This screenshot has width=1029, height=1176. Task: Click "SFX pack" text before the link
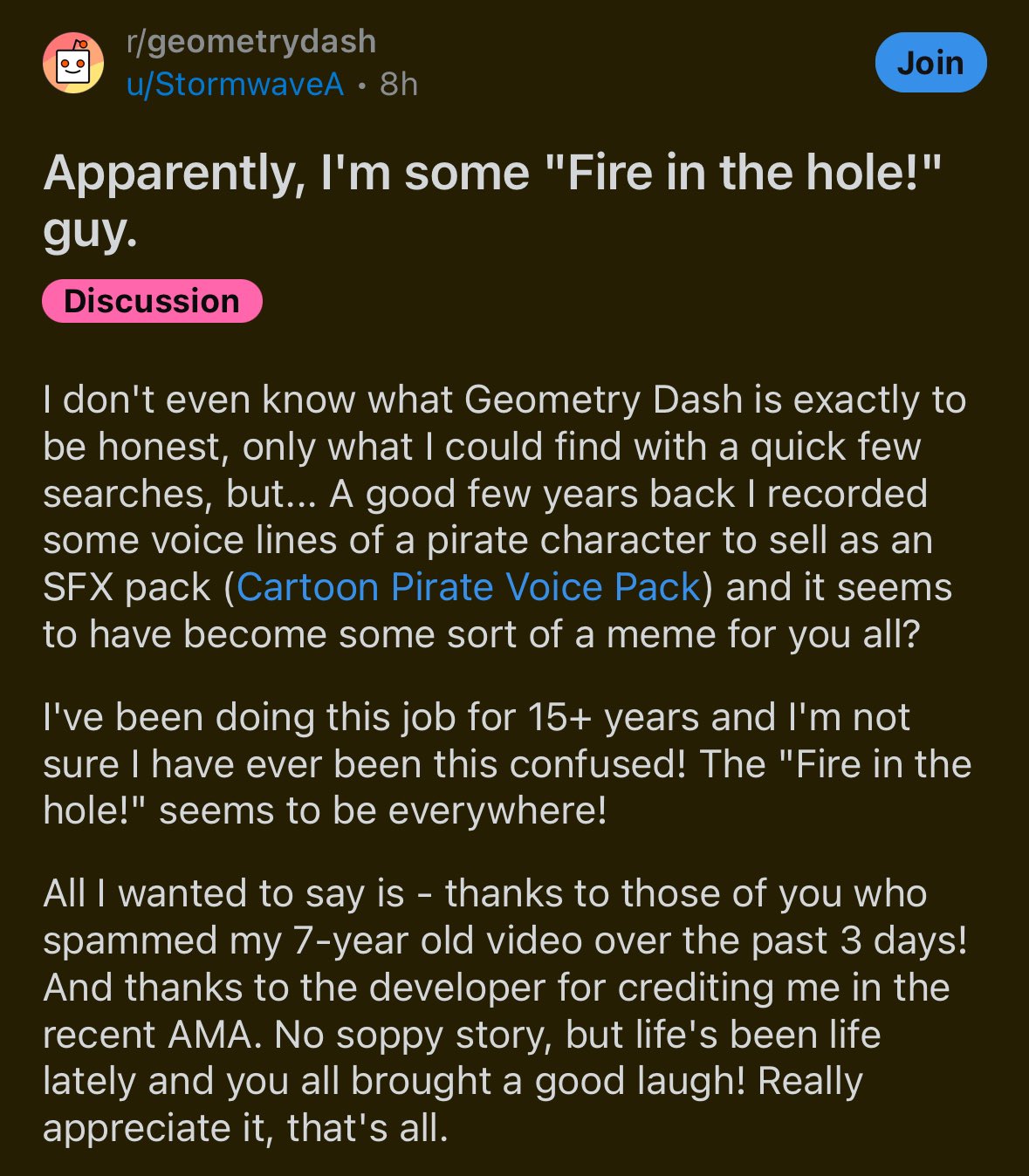click(127, 587)
